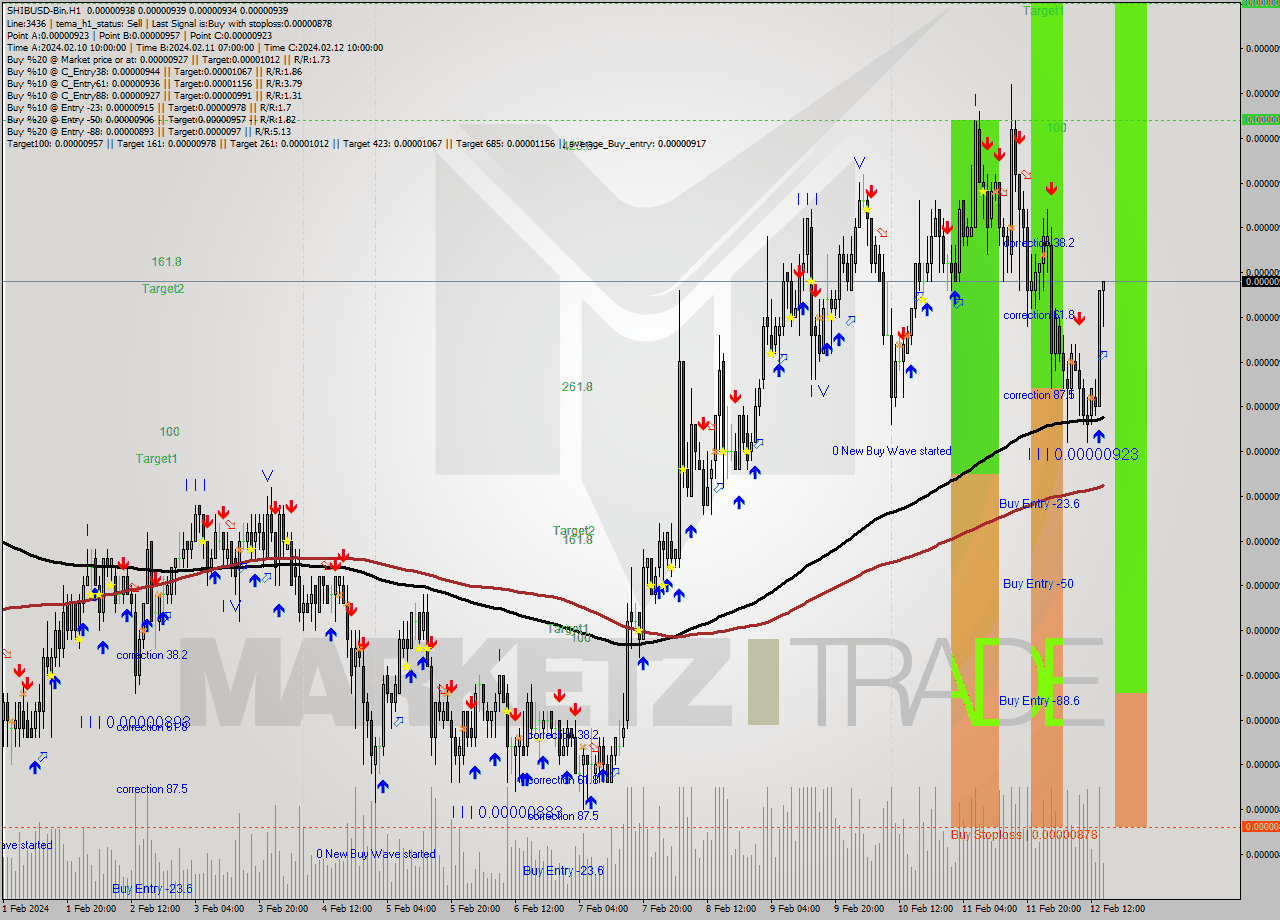
Task: Click the '5 Feb 04:00' time axis label
Action: [411, 908]
